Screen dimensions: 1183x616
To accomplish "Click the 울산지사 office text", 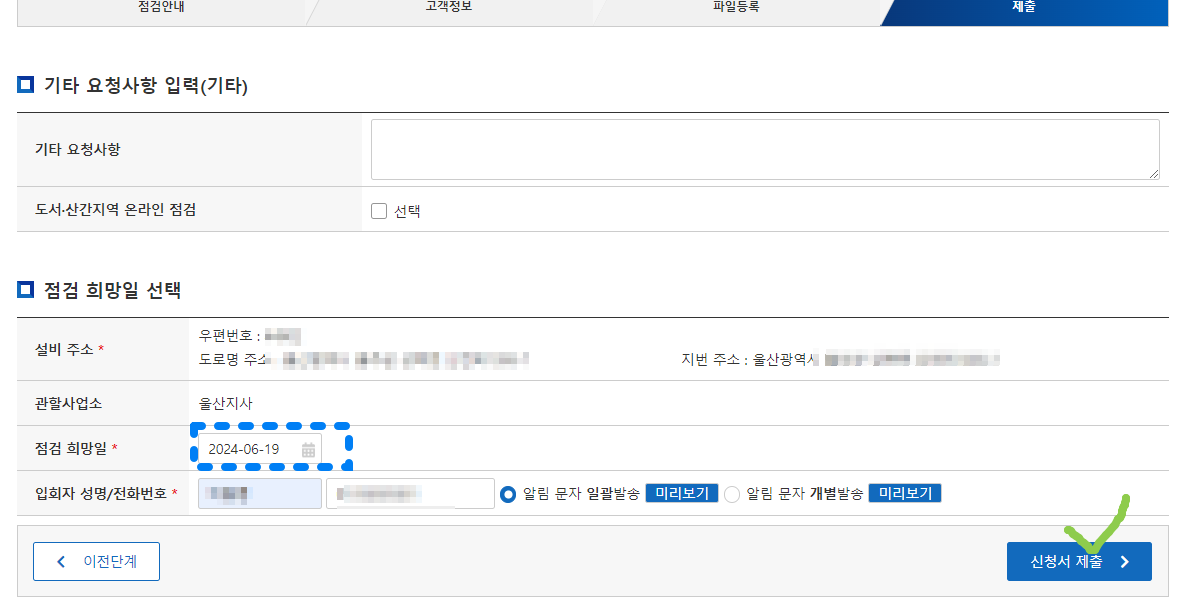I will pyautogui.click(x=226, y=404).
